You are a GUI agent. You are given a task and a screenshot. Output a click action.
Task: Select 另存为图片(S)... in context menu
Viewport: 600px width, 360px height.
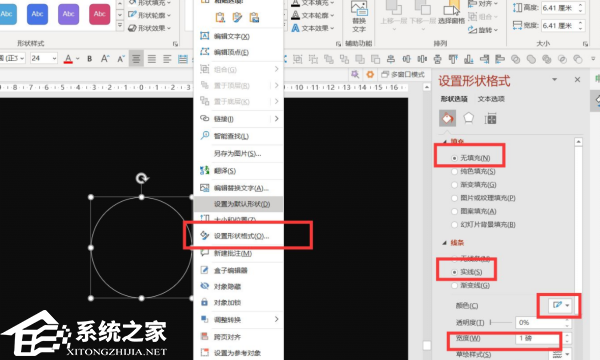(239, 153)
